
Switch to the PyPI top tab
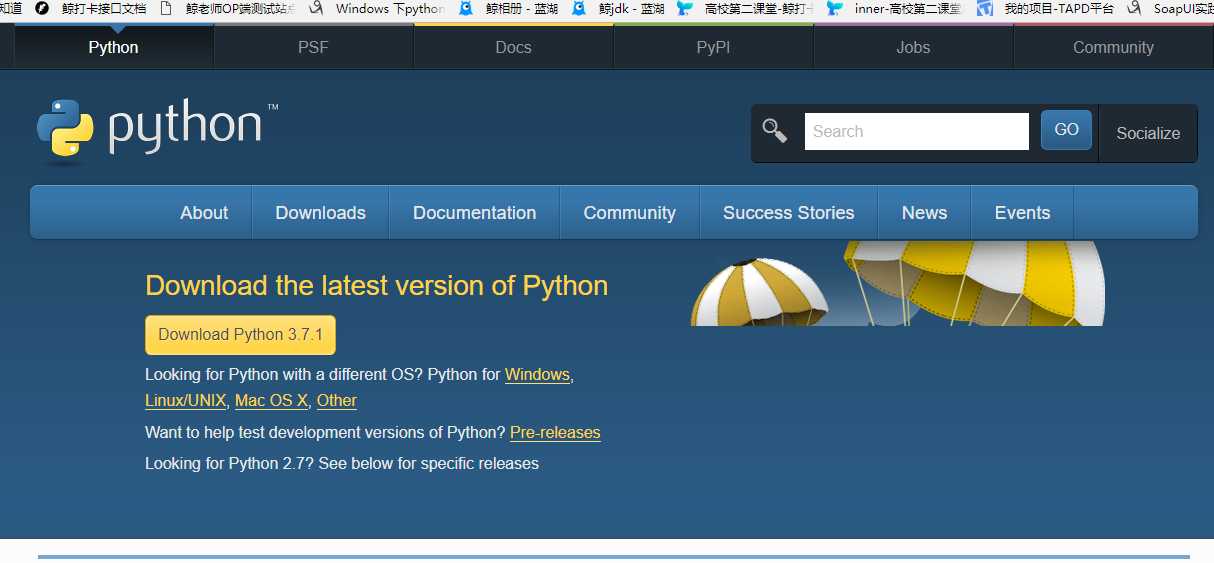(713, 47)
